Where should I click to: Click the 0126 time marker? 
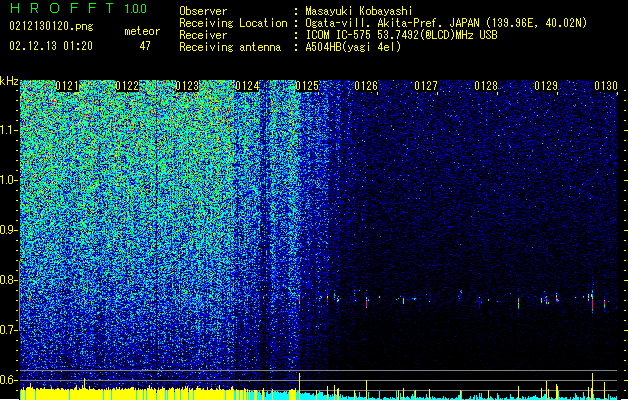pos(366,86)
